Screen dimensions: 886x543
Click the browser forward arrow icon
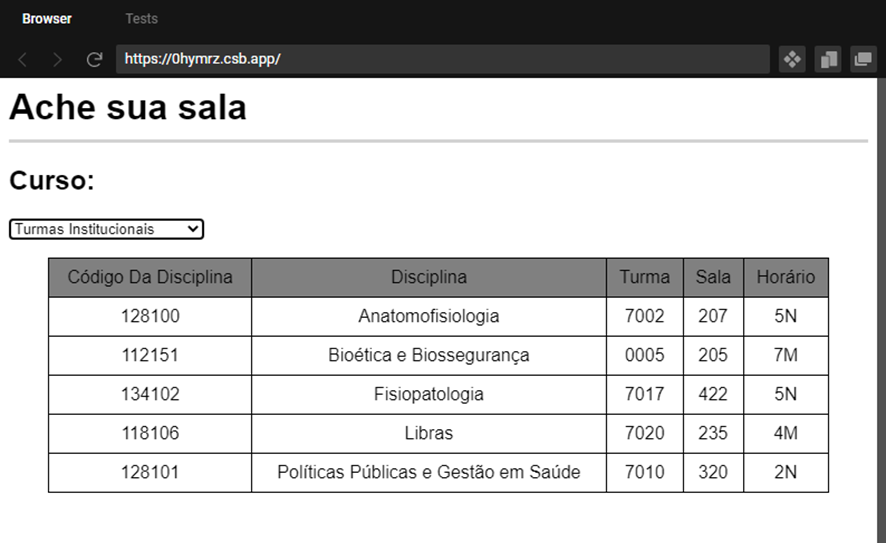pyautogui.click(x=57, y=59)
